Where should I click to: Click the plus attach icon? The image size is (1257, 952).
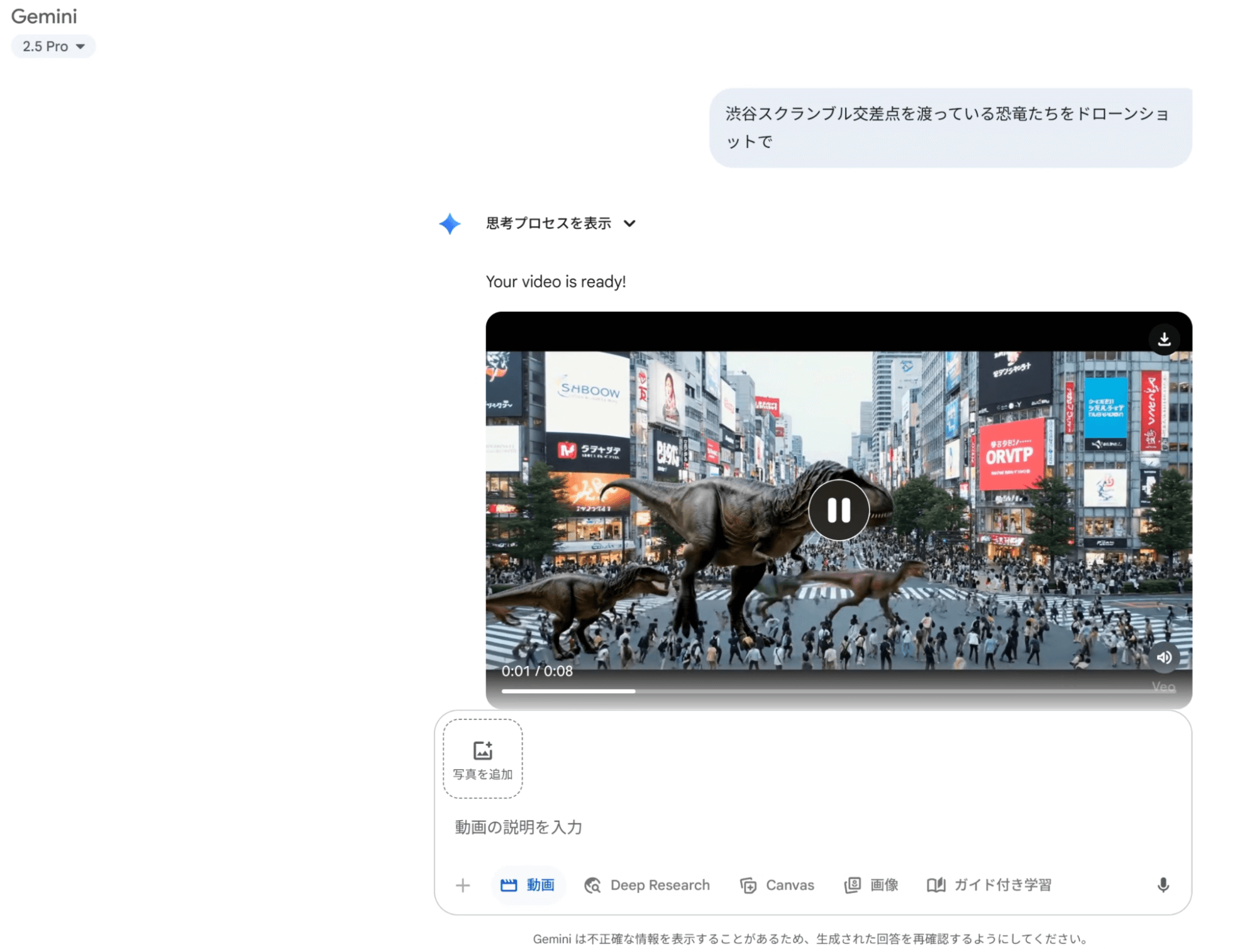(463, 885)
